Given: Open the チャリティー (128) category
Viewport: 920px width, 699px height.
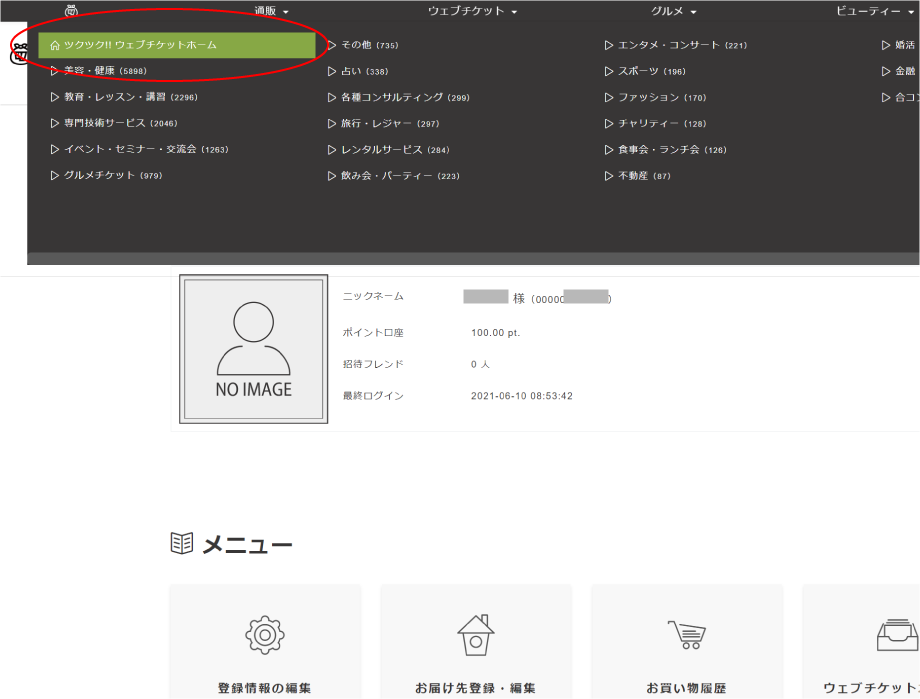Looking at the screenshot, I should click(655, 123).
